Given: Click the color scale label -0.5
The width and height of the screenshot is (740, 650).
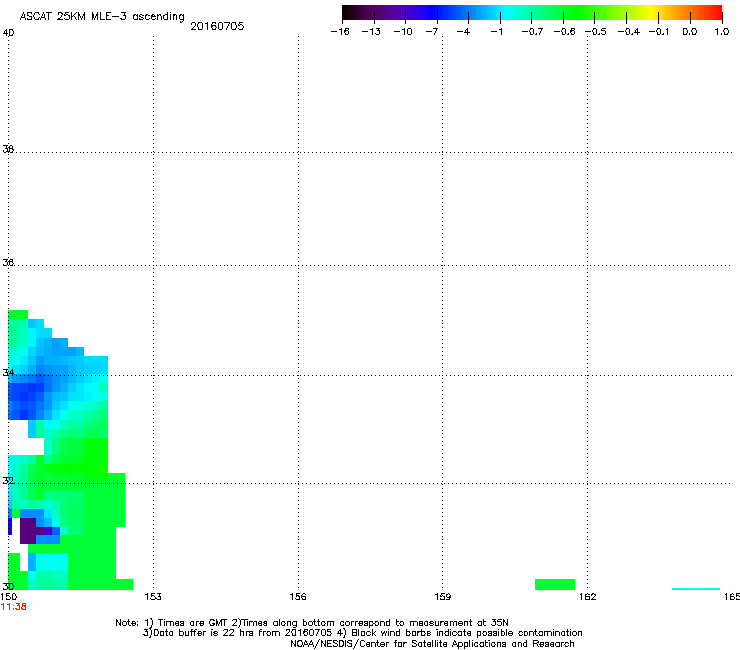Looking at the screenshot, I should click(x=596, y=32).
